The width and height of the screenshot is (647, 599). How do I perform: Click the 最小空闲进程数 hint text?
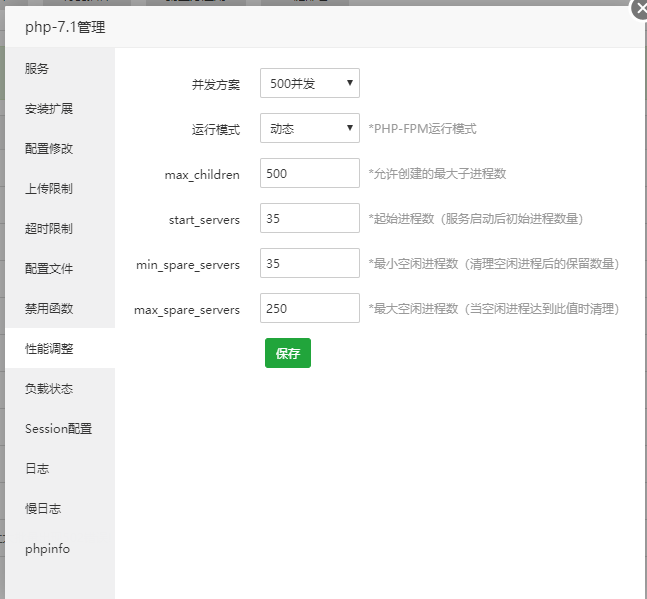click(494, 264)
